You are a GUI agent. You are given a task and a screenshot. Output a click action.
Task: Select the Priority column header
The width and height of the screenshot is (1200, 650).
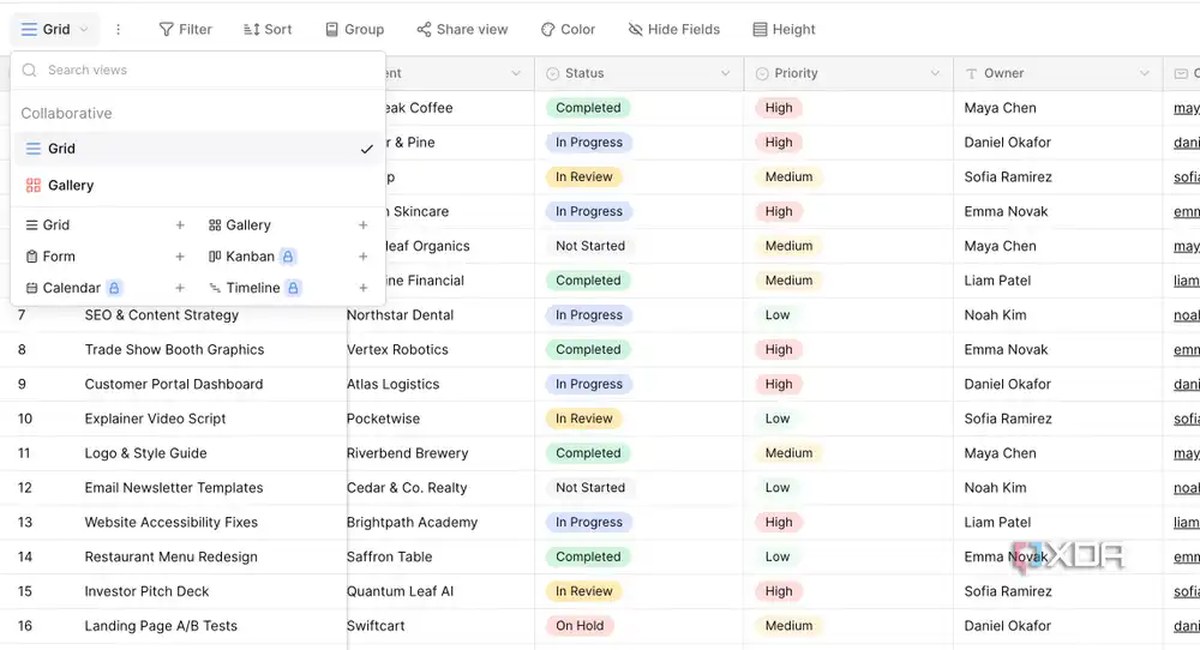[x=848, y=74]
